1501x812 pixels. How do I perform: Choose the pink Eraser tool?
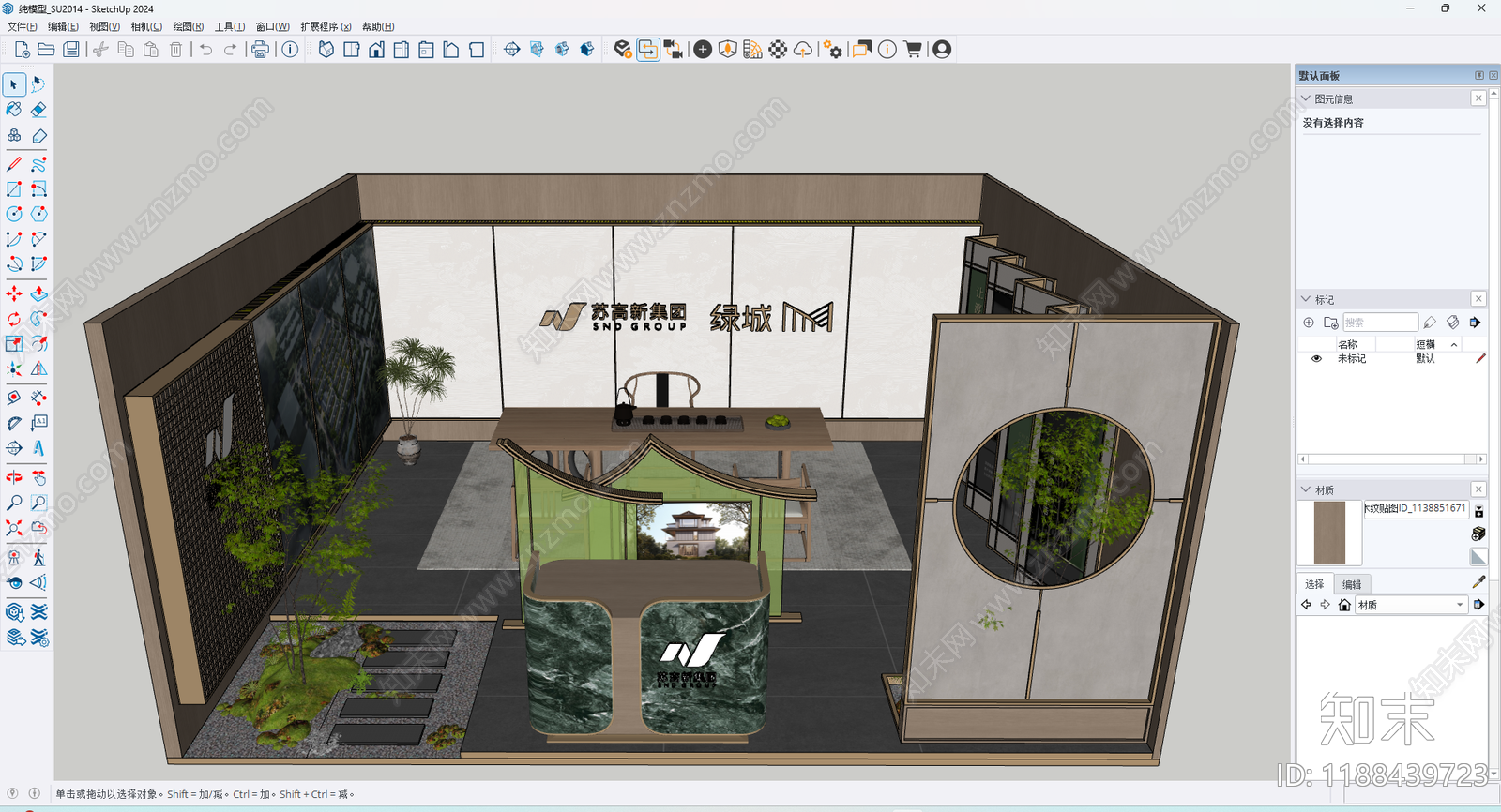38,110
